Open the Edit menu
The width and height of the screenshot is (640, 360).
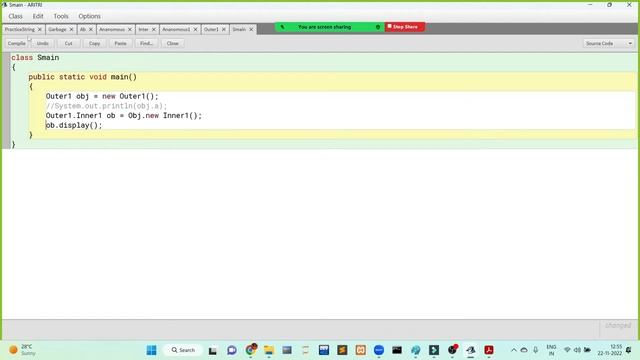click(38, 16)
